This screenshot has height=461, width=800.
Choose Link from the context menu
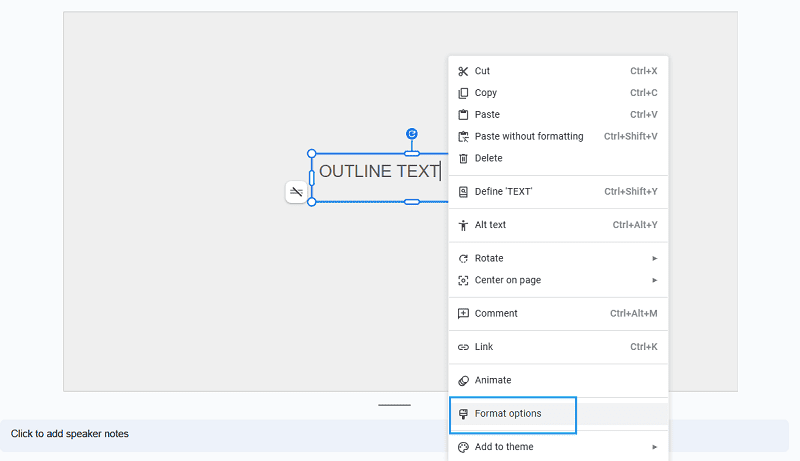click(558, 347)
